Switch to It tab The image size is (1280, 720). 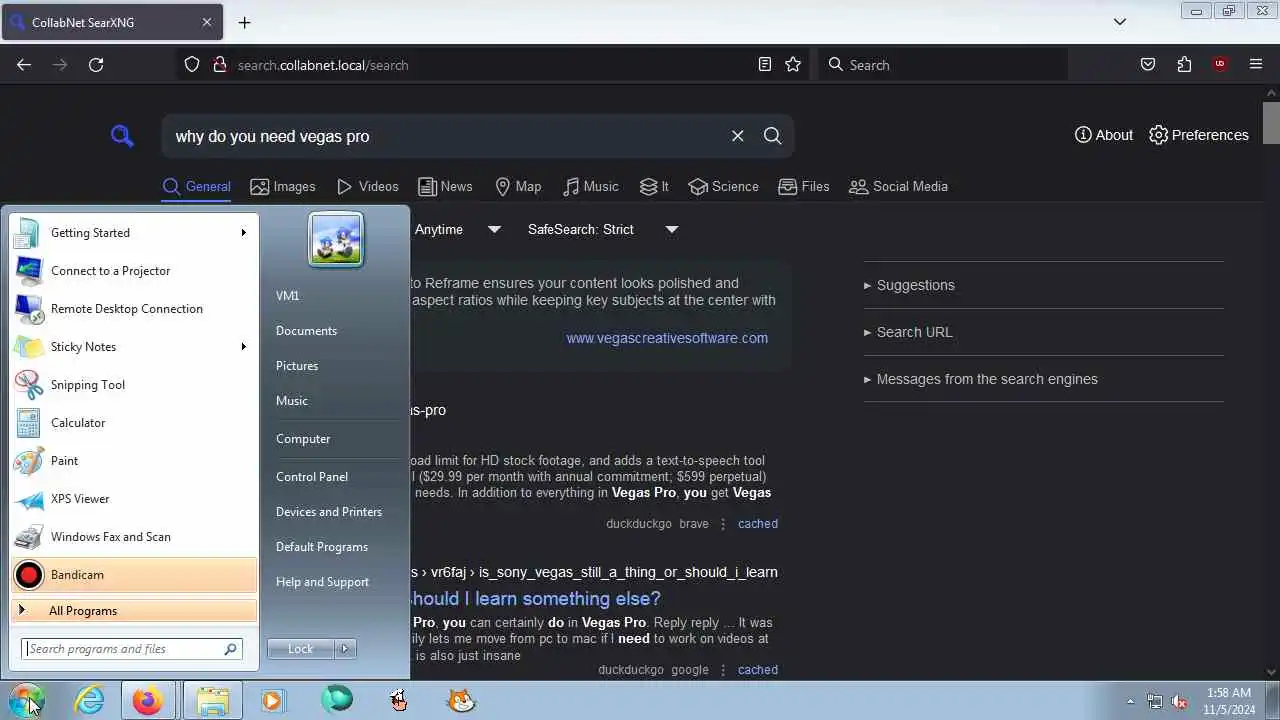(654, 186)
